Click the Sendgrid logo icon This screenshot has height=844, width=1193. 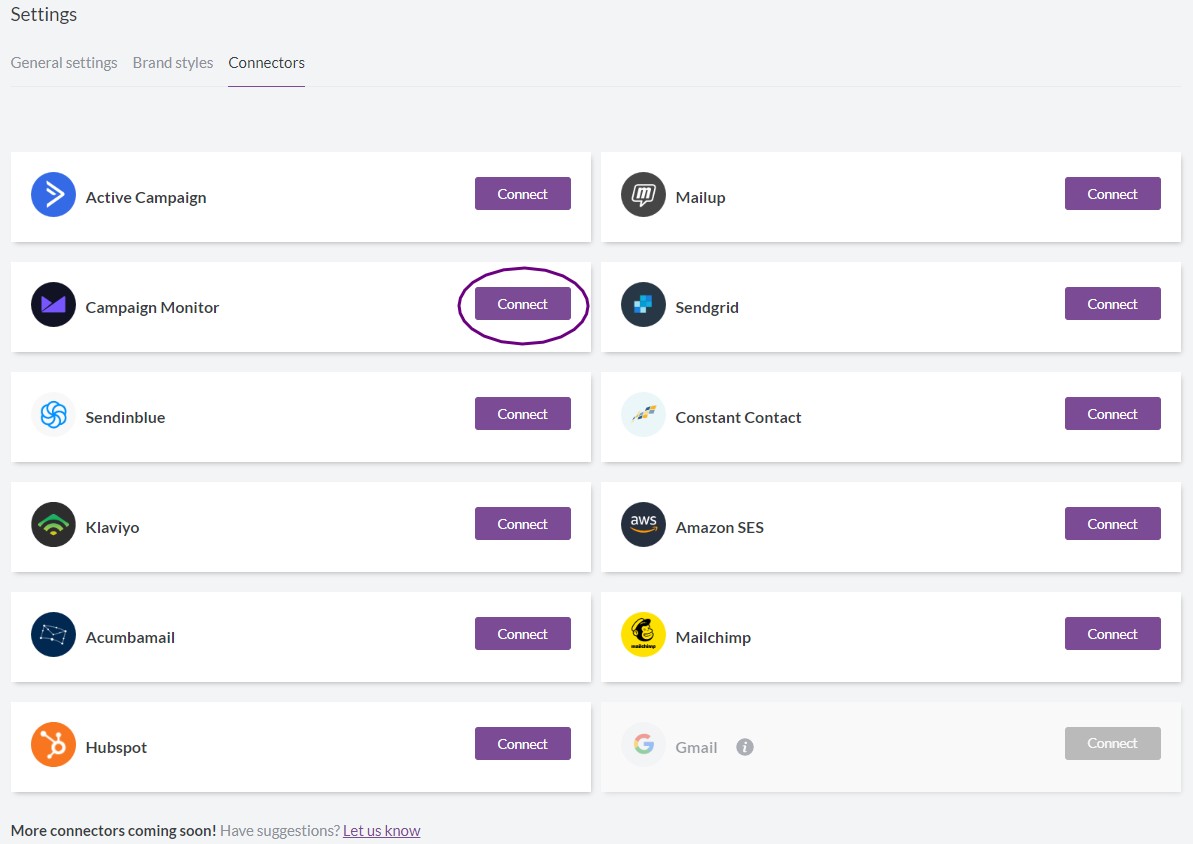pos(644,304)
